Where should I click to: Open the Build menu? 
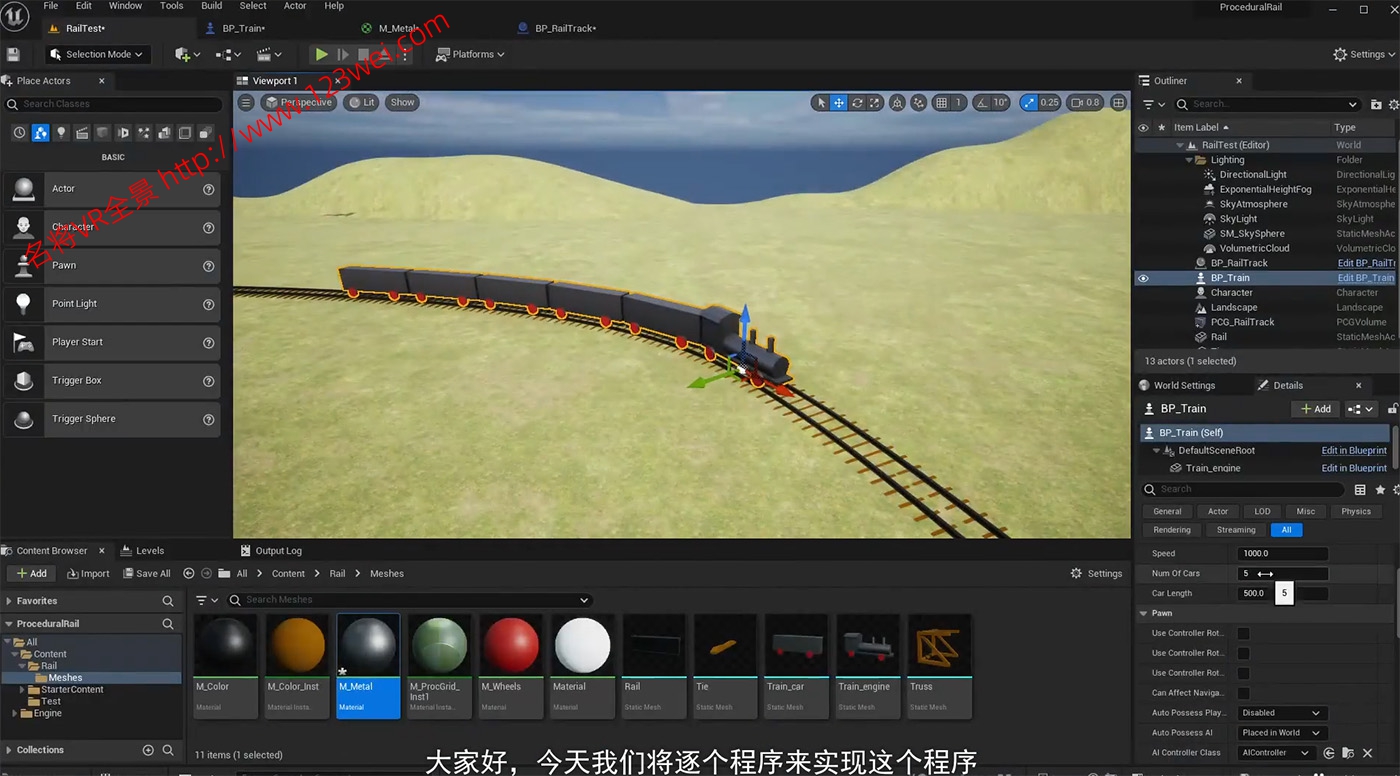[x=211, y=6]
